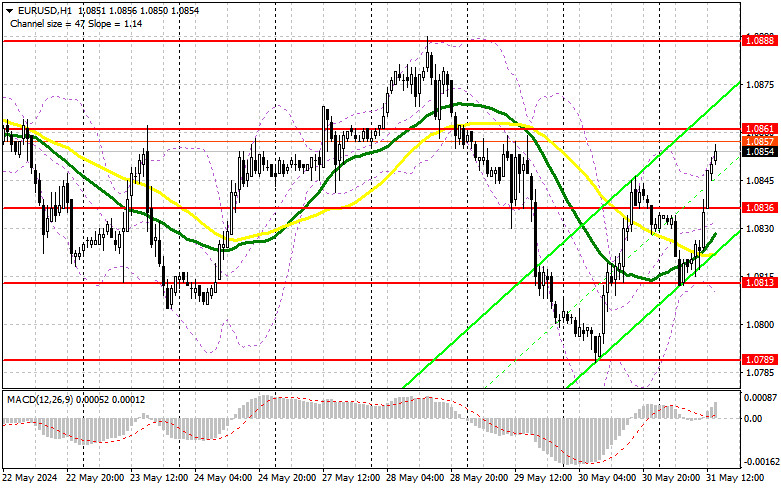Open the EURUSD,H1 chart dropdown arrow
781x489 pixels.
pyautogui.click(x=9, y=10)
